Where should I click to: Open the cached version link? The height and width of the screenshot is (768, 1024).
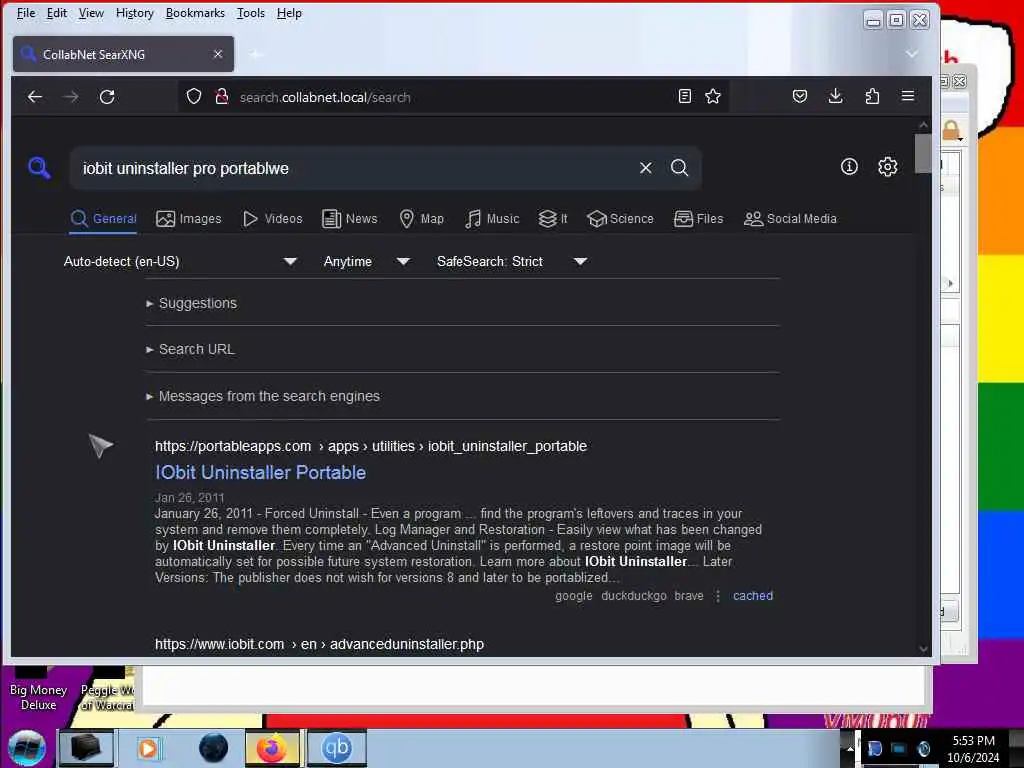click(x=752, y=596)
